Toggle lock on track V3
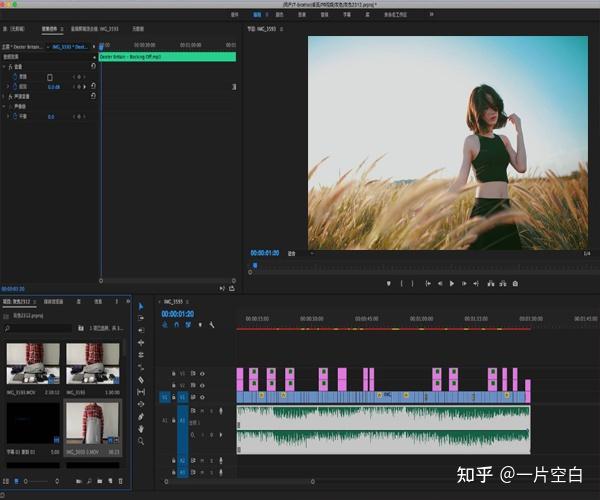Image resolution: width=600 pixels, height=500 pixels. [x=173, y=373]
